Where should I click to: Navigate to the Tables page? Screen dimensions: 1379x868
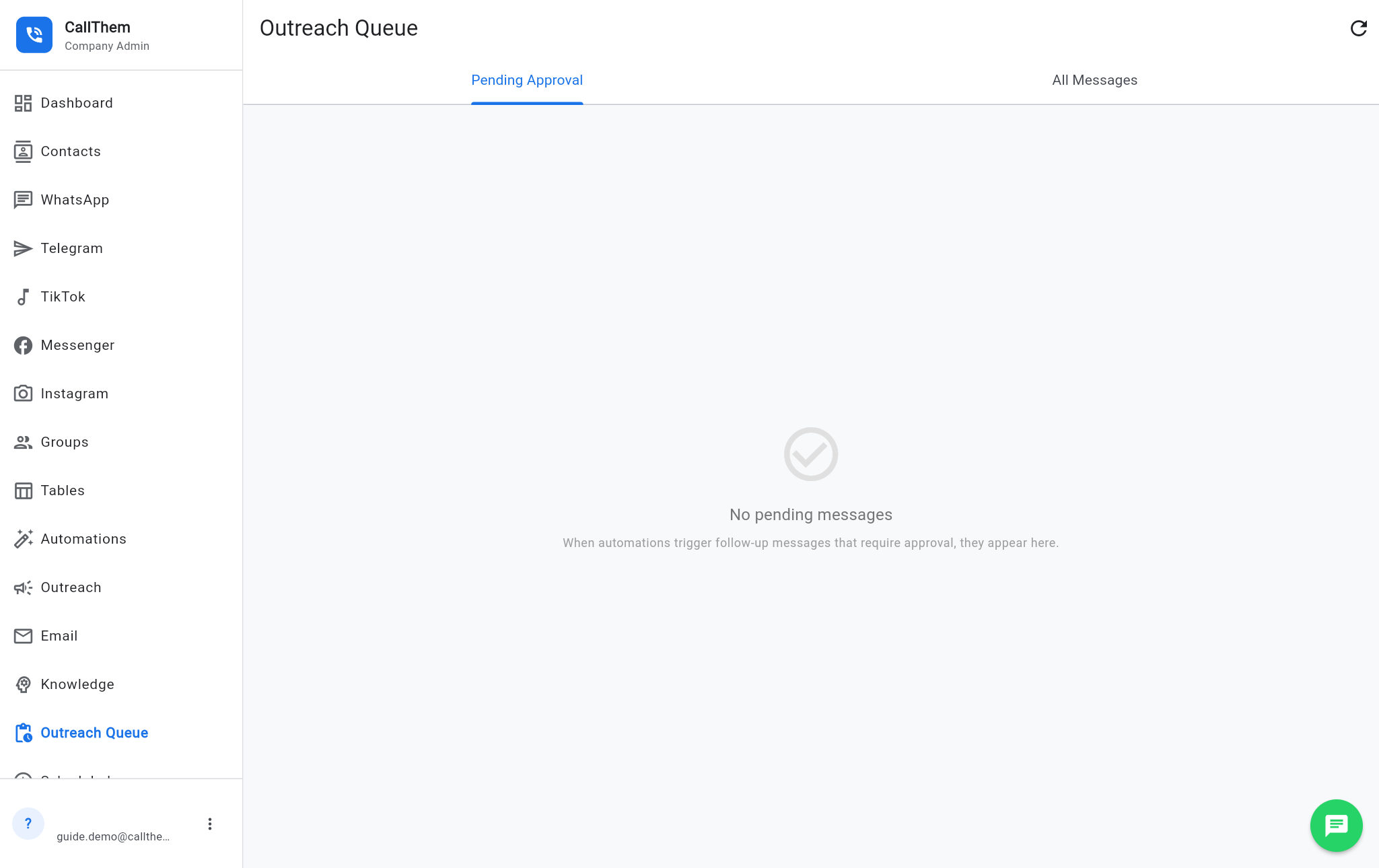[x=121, y=491]
